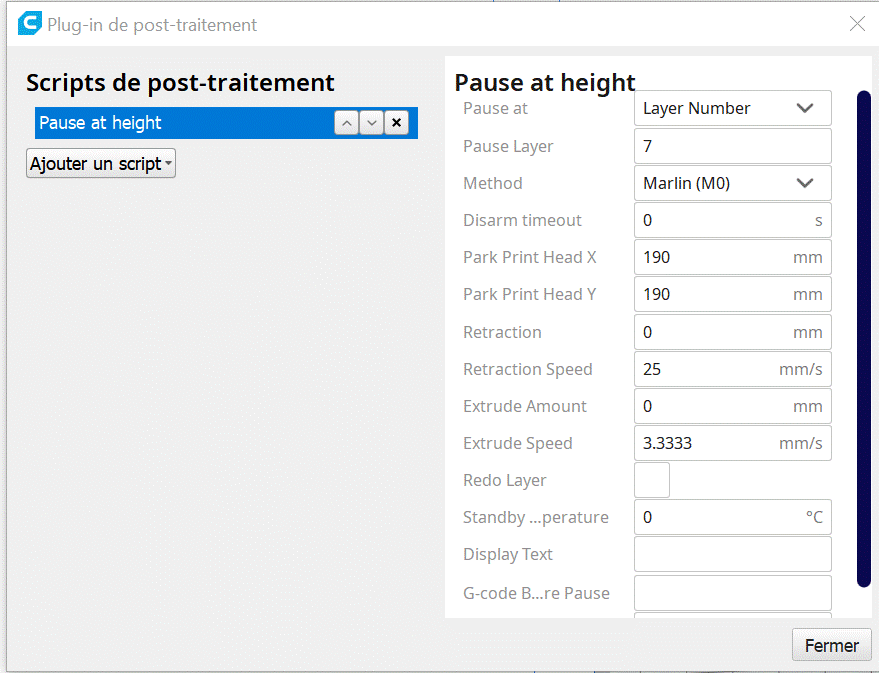Remove the Pause at height script
Screen dimensions: 879x673
coord(397,123)
